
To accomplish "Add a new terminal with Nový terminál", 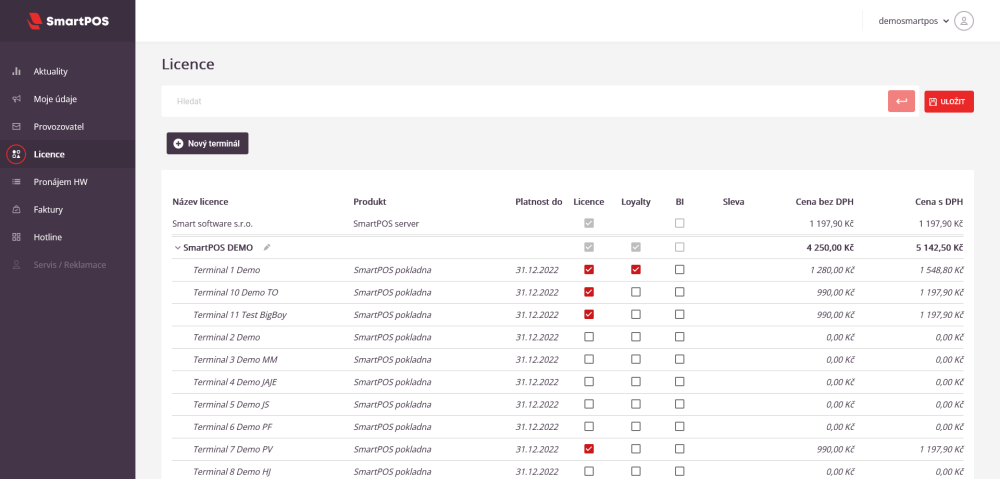I will click(207, 144).
